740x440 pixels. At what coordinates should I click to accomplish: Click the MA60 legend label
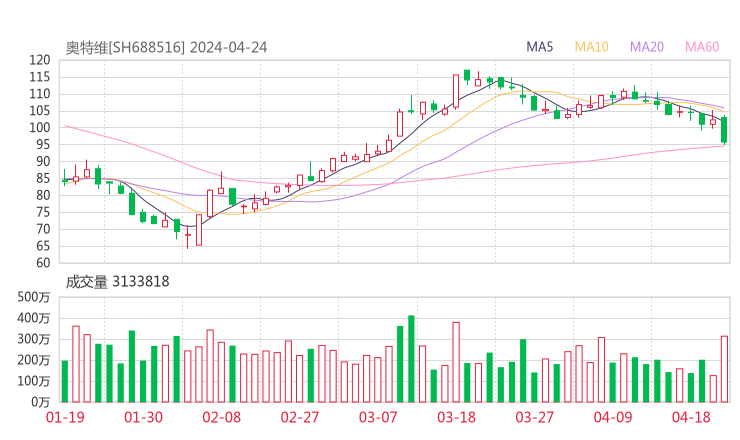coord(702,47)
